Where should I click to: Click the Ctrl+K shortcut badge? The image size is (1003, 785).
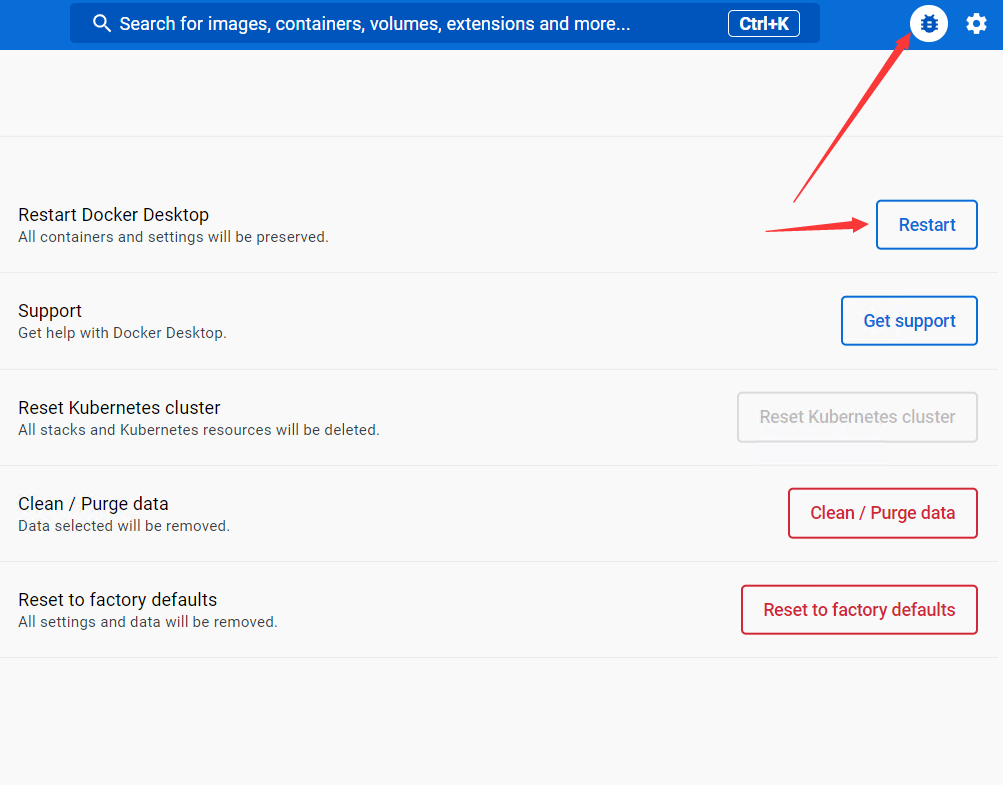764,24
